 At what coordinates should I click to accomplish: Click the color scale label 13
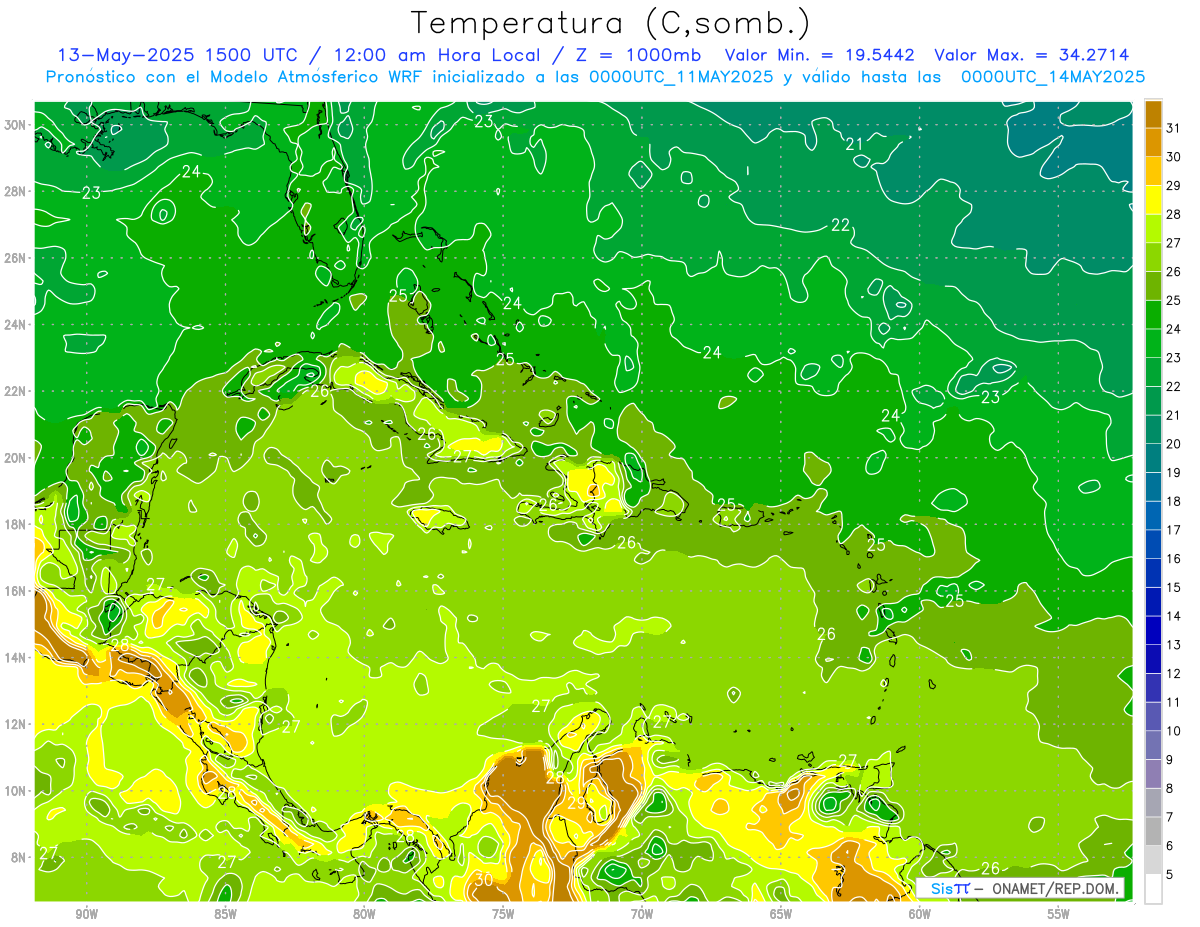pyautogui.click(x=1174, y=644)
